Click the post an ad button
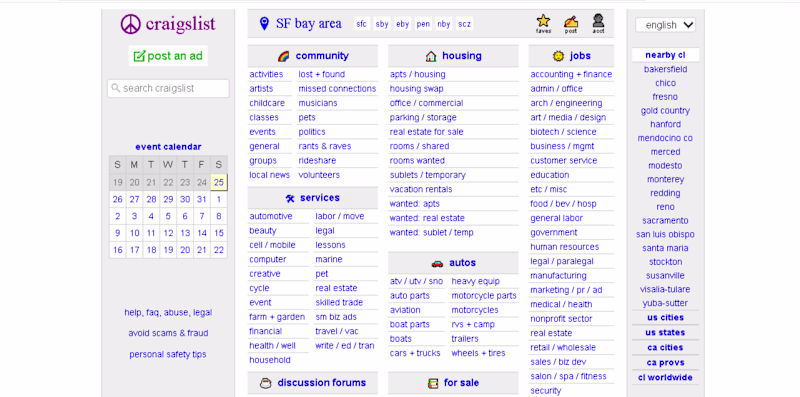 tap(168, 56)
